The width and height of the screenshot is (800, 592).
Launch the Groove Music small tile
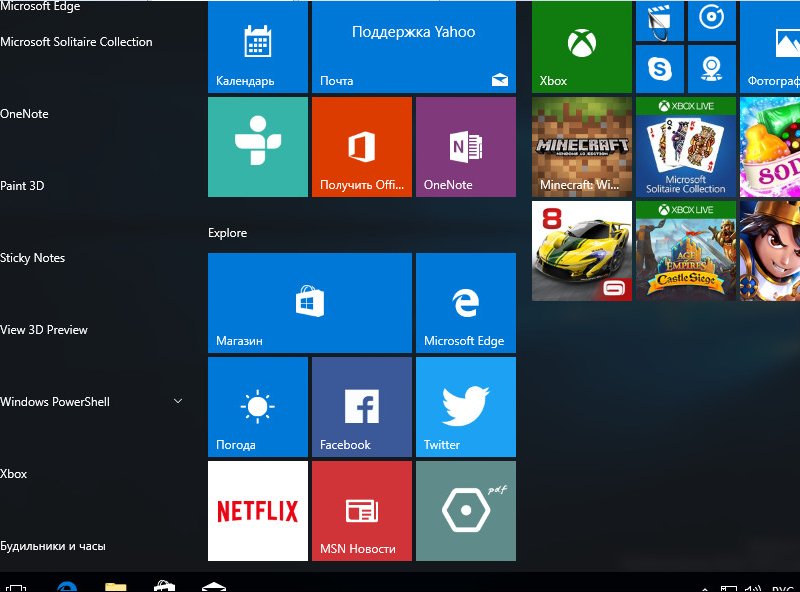(712, 20)
